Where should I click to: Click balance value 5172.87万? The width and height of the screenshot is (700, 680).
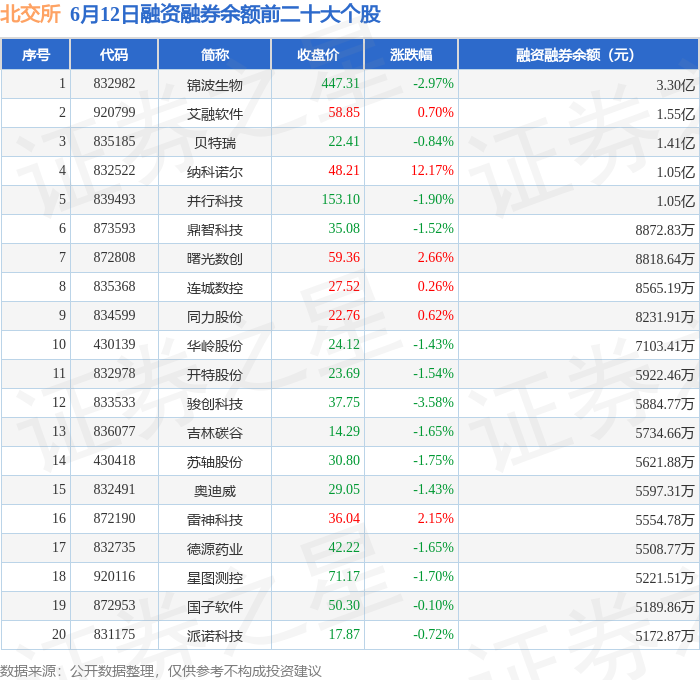click(665, 636)
